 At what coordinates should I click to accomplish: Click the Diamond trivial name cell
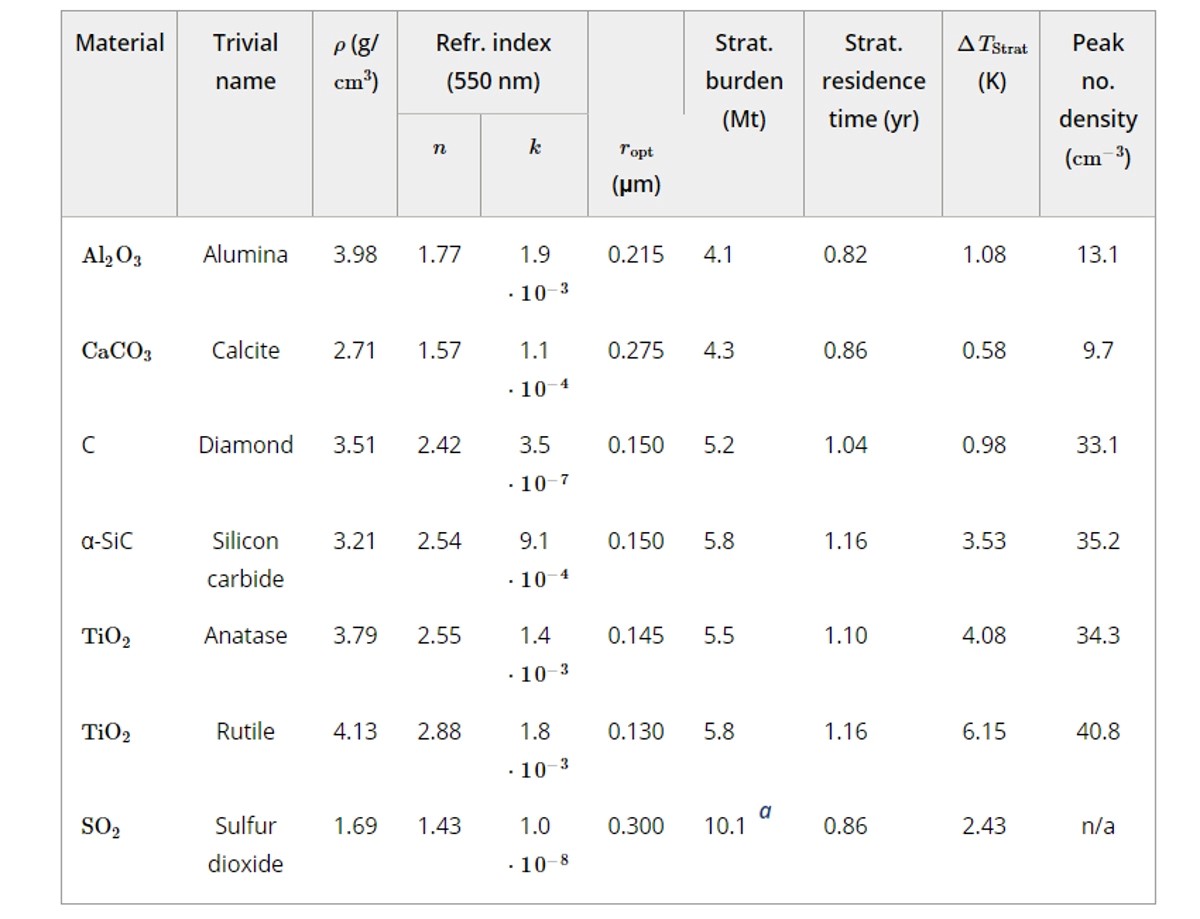pos(245,445)
